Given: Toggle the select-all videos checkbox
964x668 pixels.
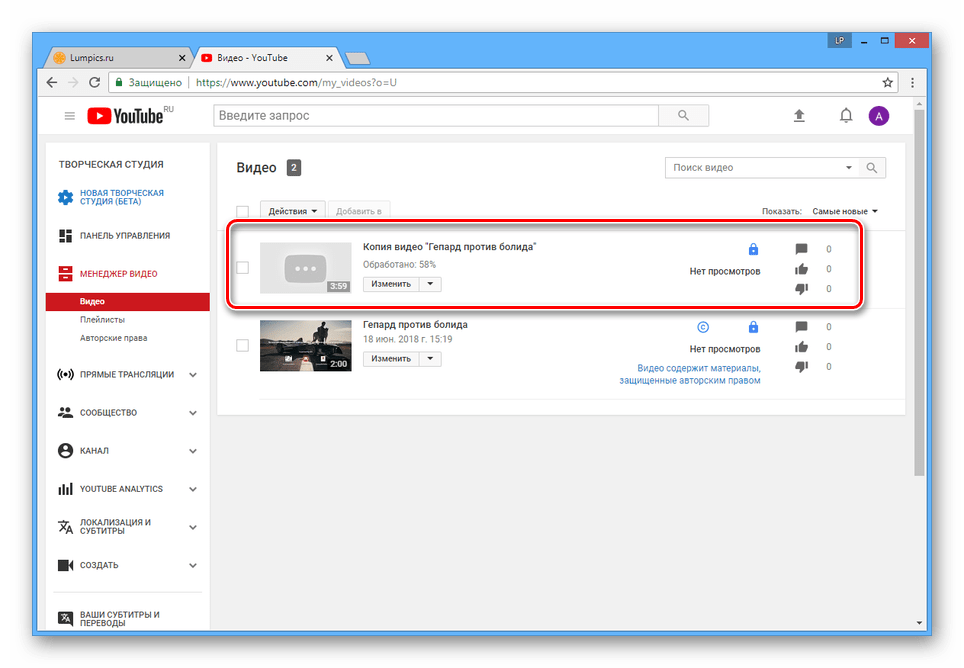Looking at the screenshot, I should pyautogui.click(x=242, y=211).
